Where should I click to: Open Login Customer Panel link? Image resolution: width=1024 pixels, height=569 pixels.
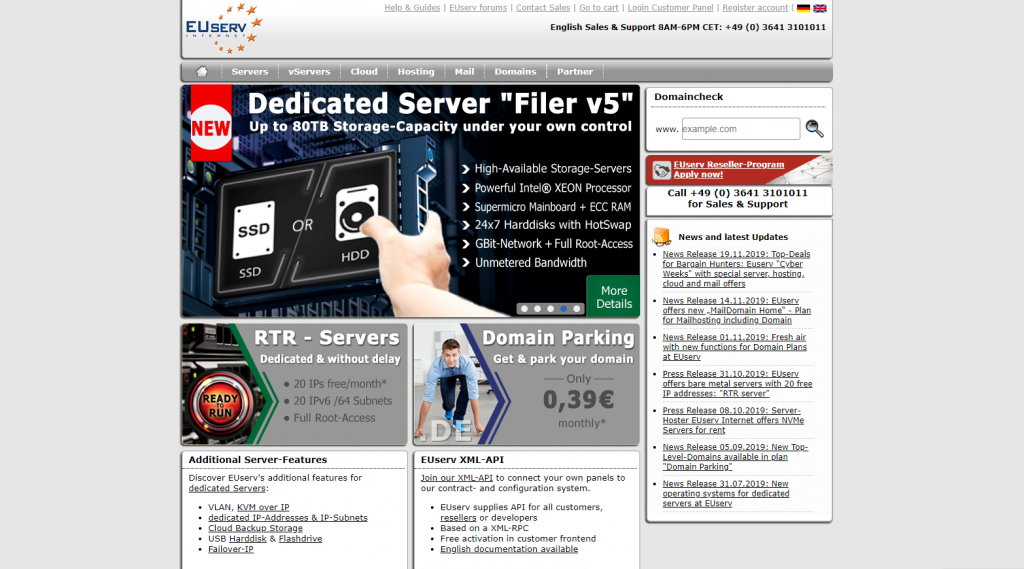tap(670, 8)
